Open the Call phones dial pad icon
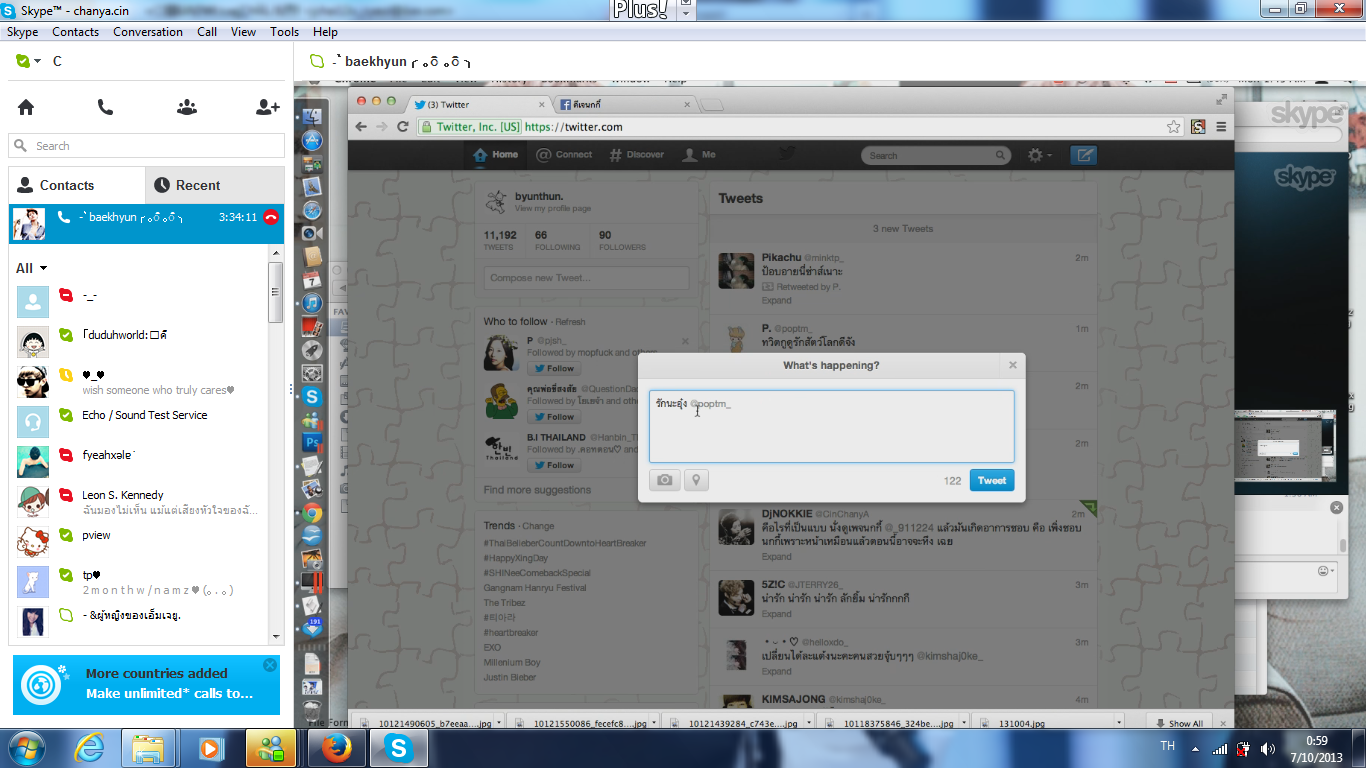The image size is (1366, 768). (x=105, y=107)
